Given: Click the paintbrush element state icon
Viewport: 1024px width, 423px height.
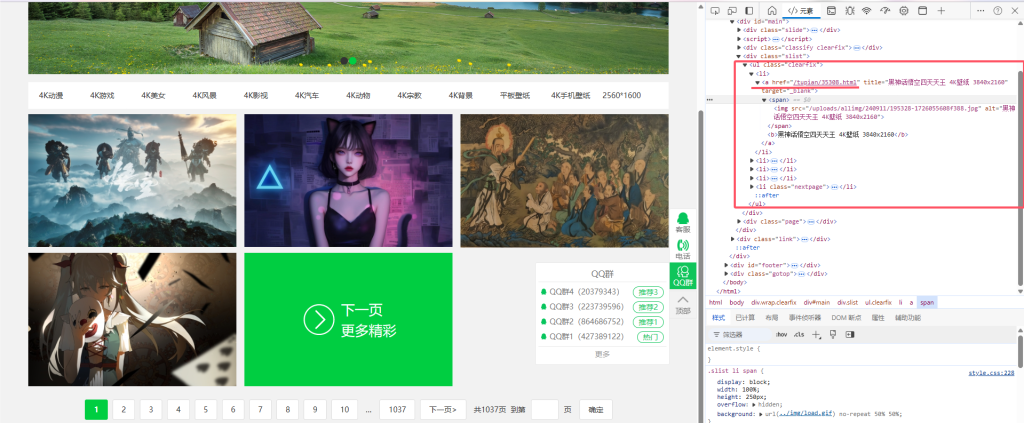Looking at the screenshot, I should pos(833,334).
